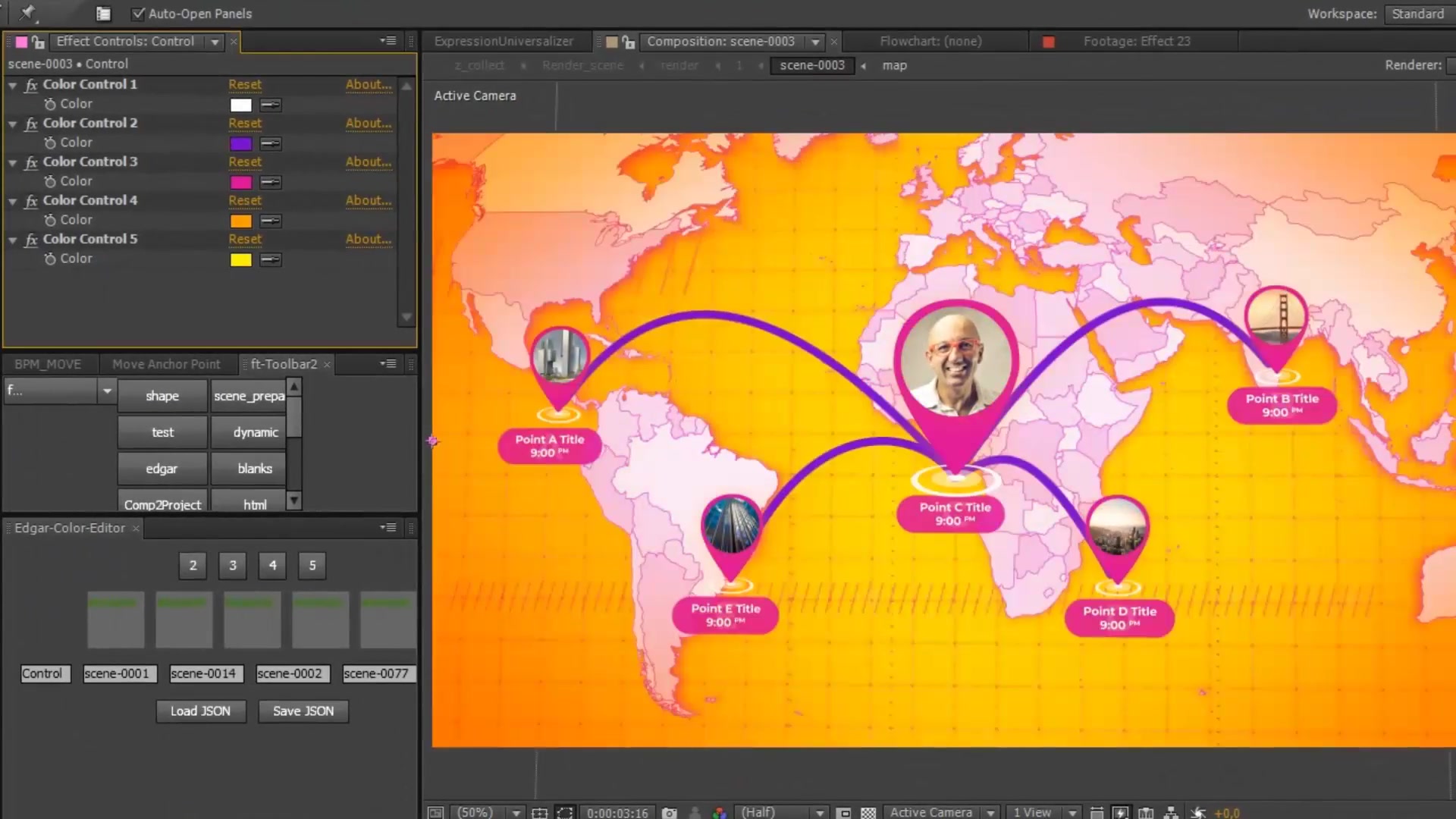The height and width of the screenshot is (819, 1456).
Task: Click the scene-0003 composition tab
Action: pos(721,41)
